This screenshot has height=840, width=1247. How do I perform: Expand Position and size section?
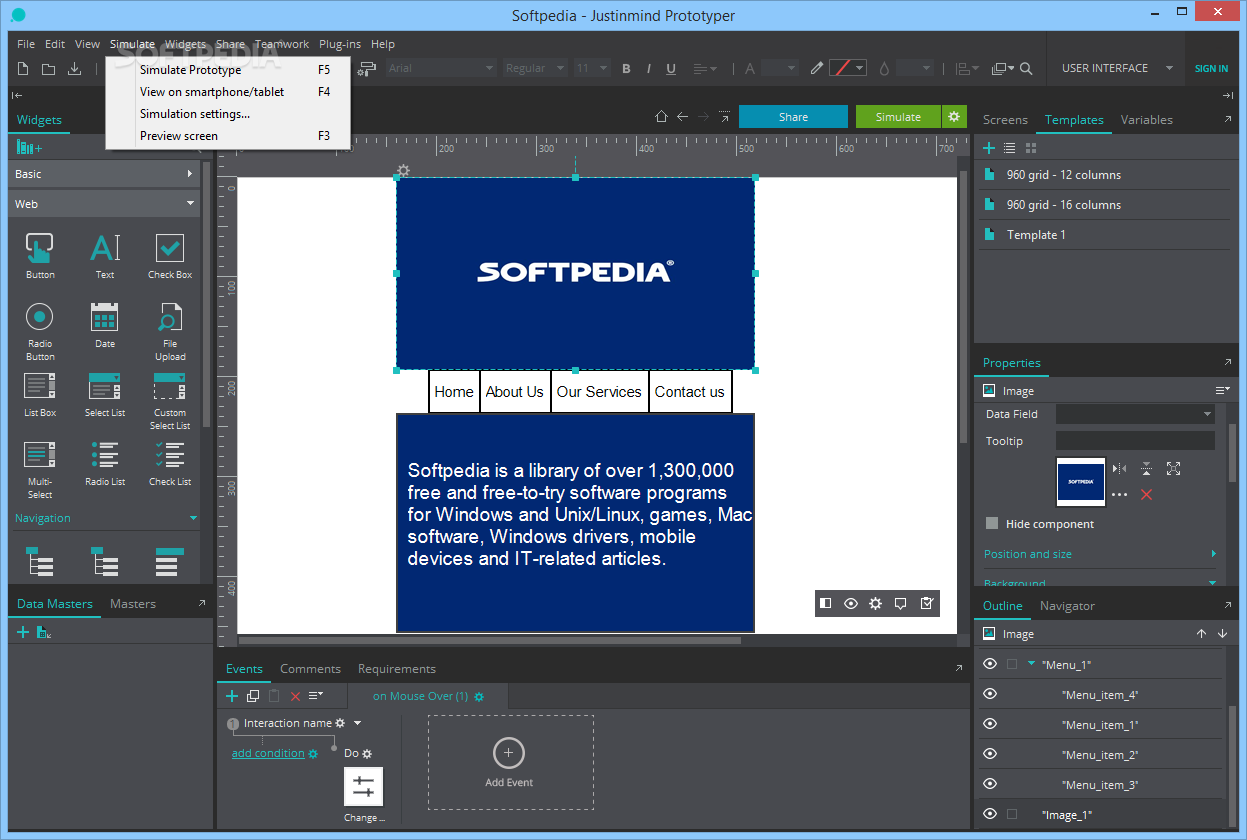[x=1100, y=553]
